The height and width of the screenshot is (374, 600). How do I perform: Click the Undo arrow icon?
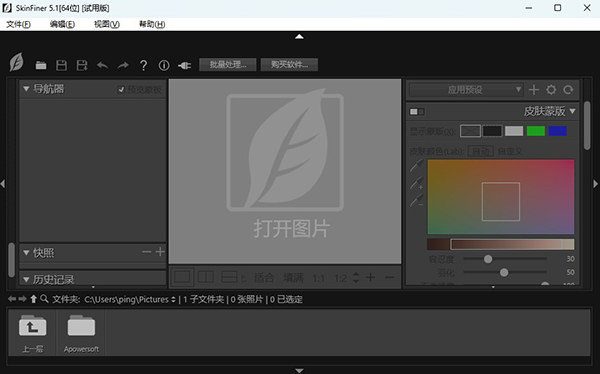103,65
